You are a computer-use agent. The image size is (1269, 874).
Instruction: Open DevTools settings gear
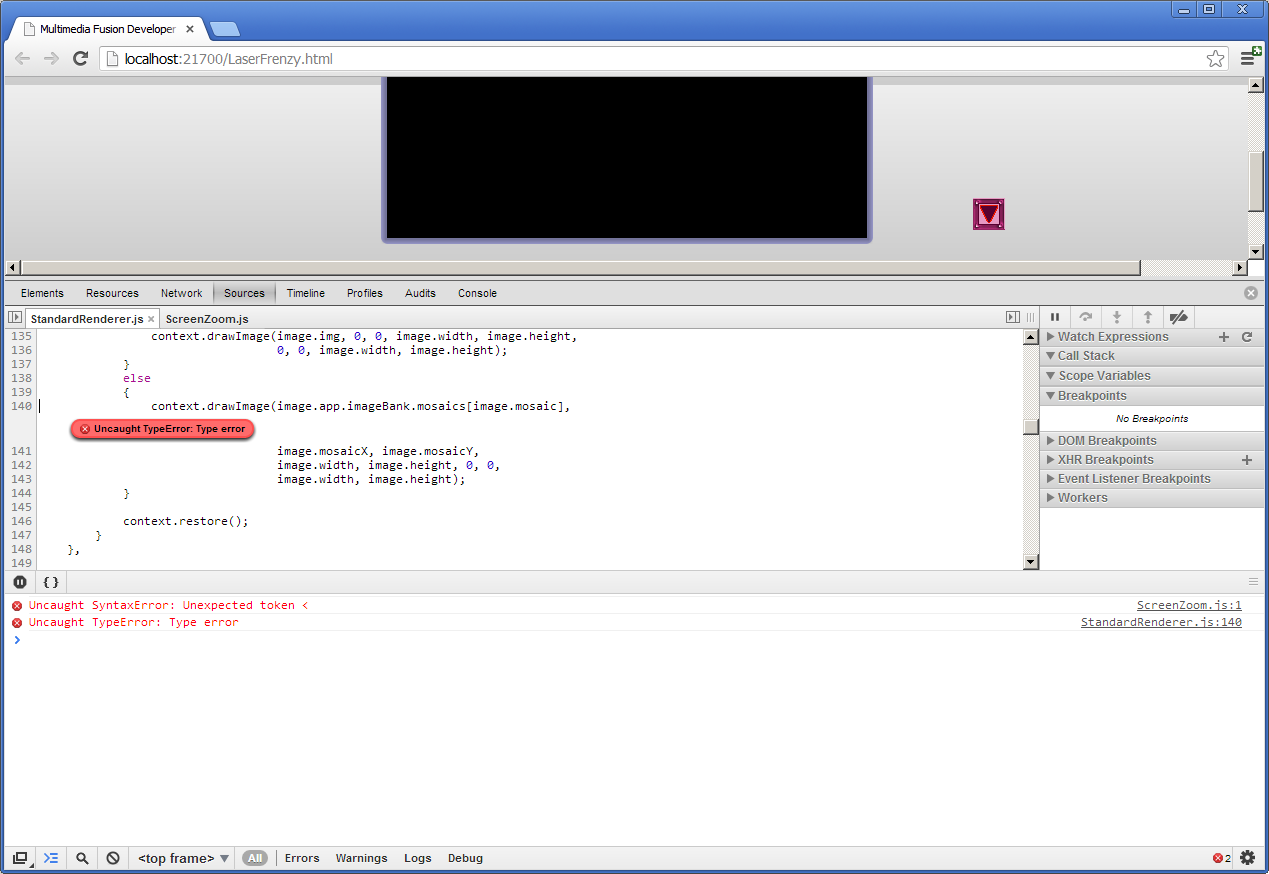(x=1247, y=858)
